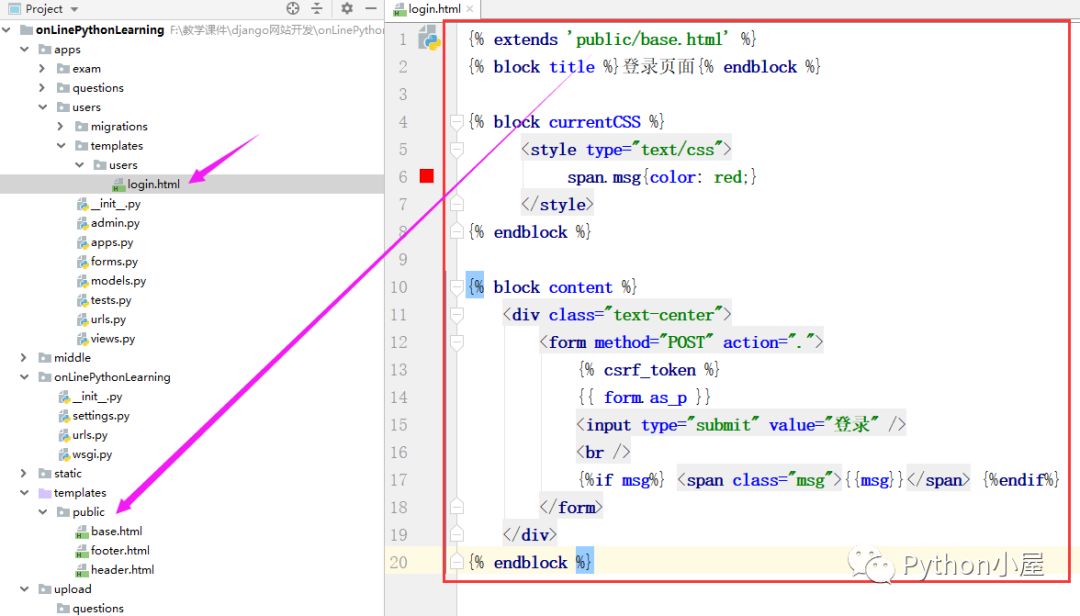Select base.html in public folder
The height and width of the screenshot is (616, 1080).
[x=116, y=531]
